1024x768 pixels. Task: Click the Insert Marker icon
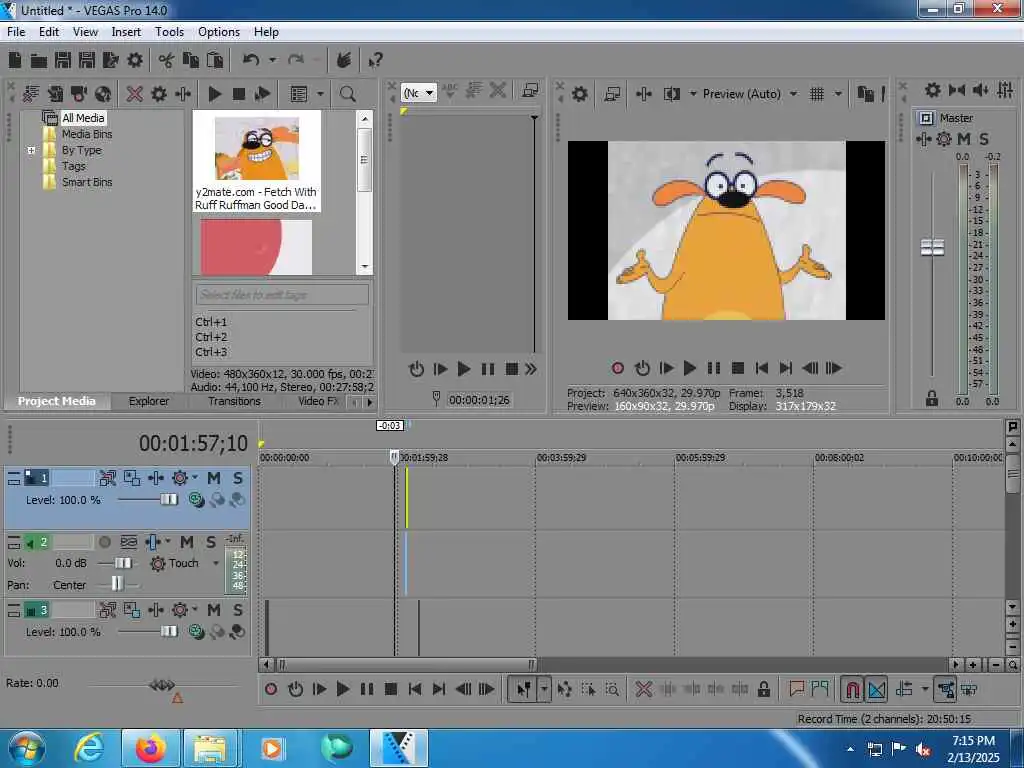[x=796, y=689]
